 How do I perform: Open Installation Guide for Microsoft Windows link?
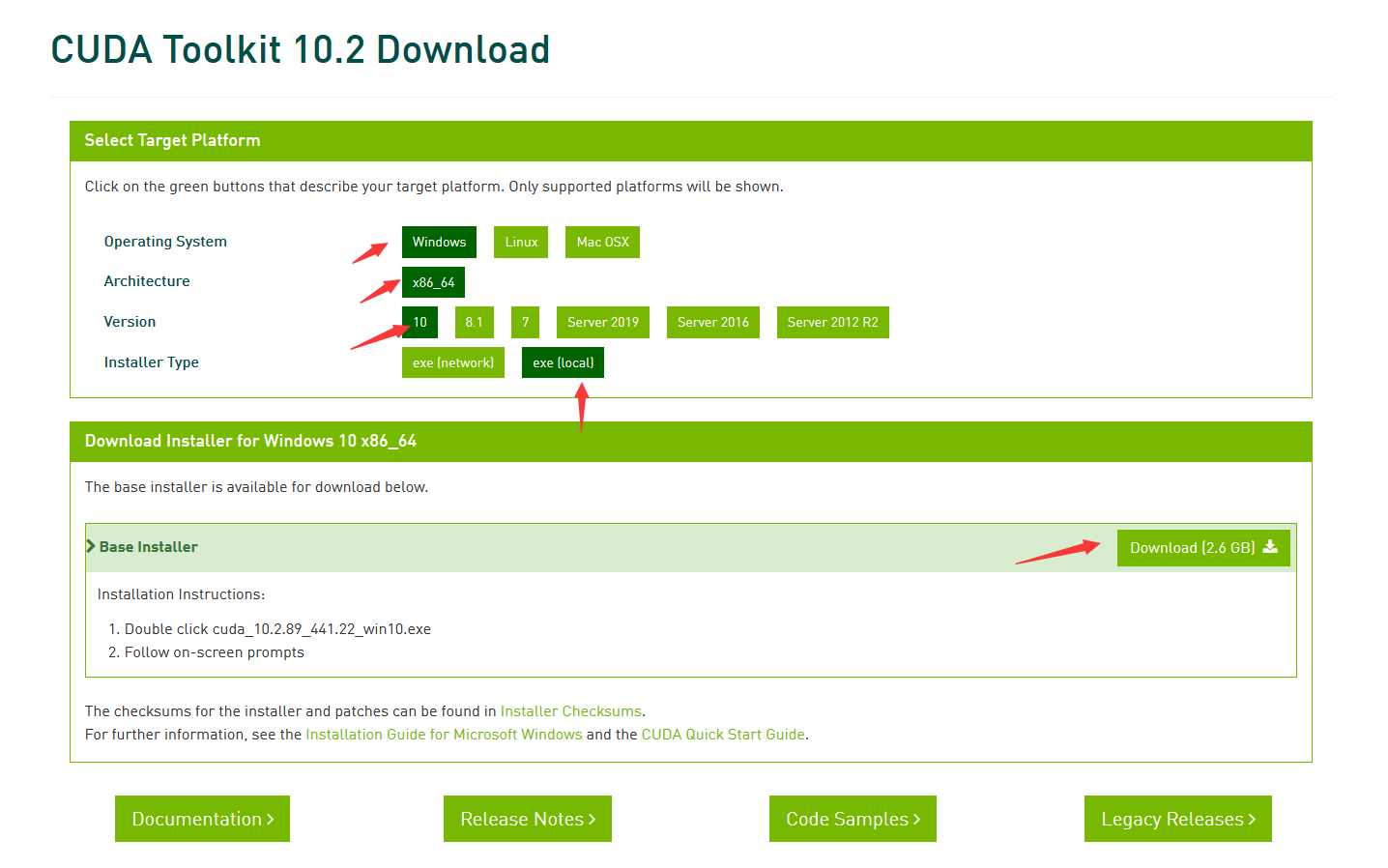tap(444, 735)
